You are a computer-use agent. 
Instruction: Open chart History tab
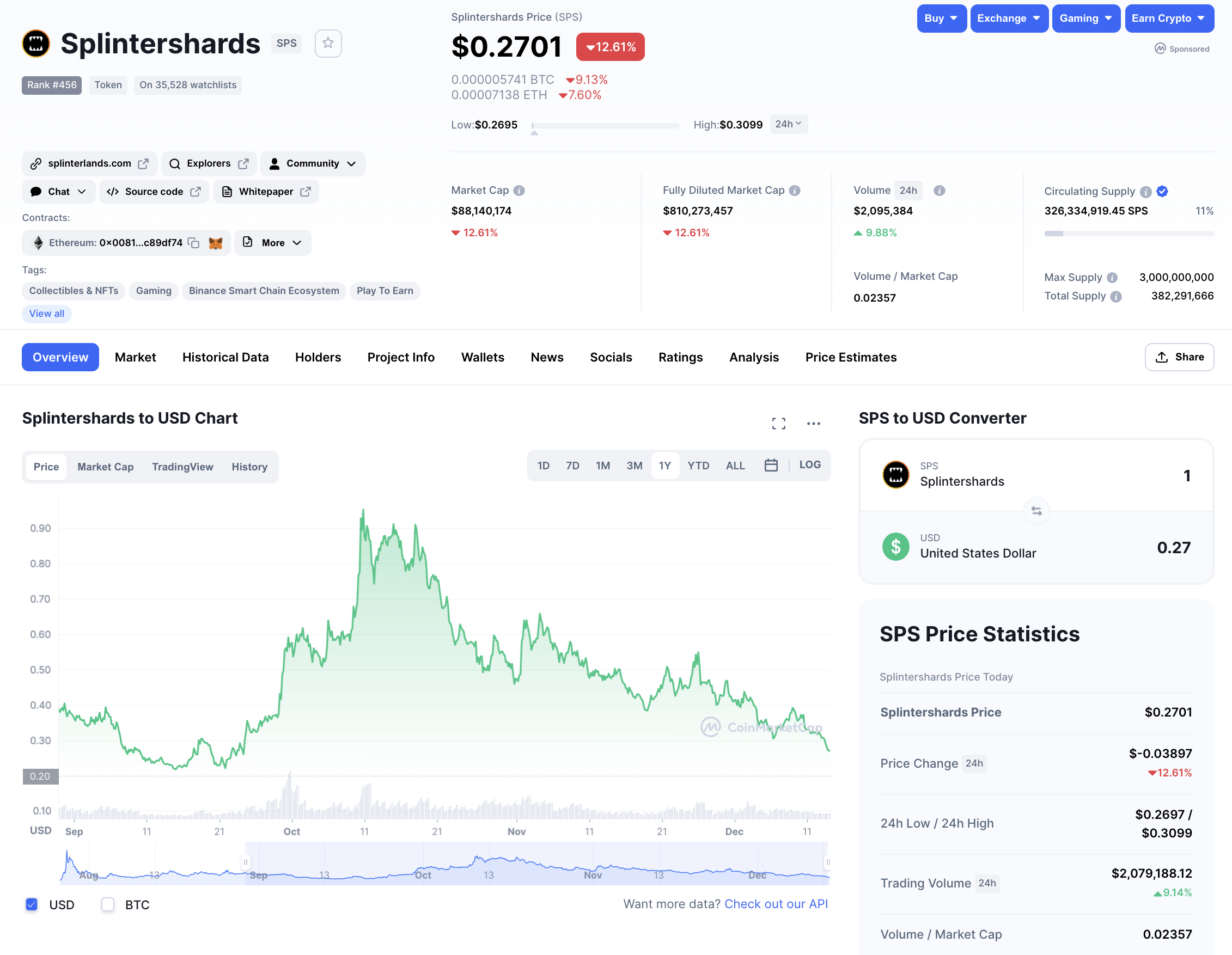click(249, 467)
